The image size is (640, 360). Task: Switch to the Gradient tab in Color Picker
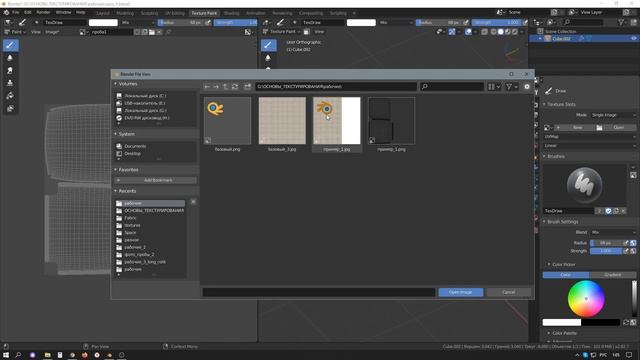coord(613,275)
